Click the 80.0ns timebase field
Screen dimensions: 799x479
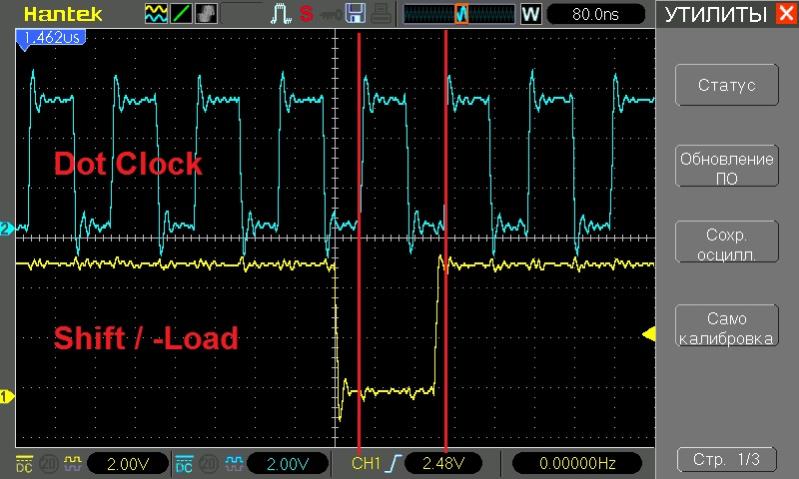[x=594, y=14]
